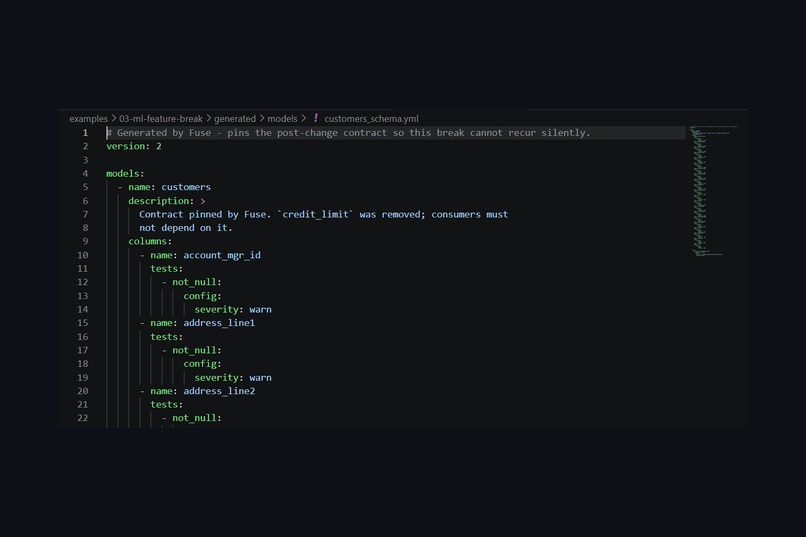806x537 pixels.
Task: Click 'severity: warn' on line 19
Action: tap(233, 377)
